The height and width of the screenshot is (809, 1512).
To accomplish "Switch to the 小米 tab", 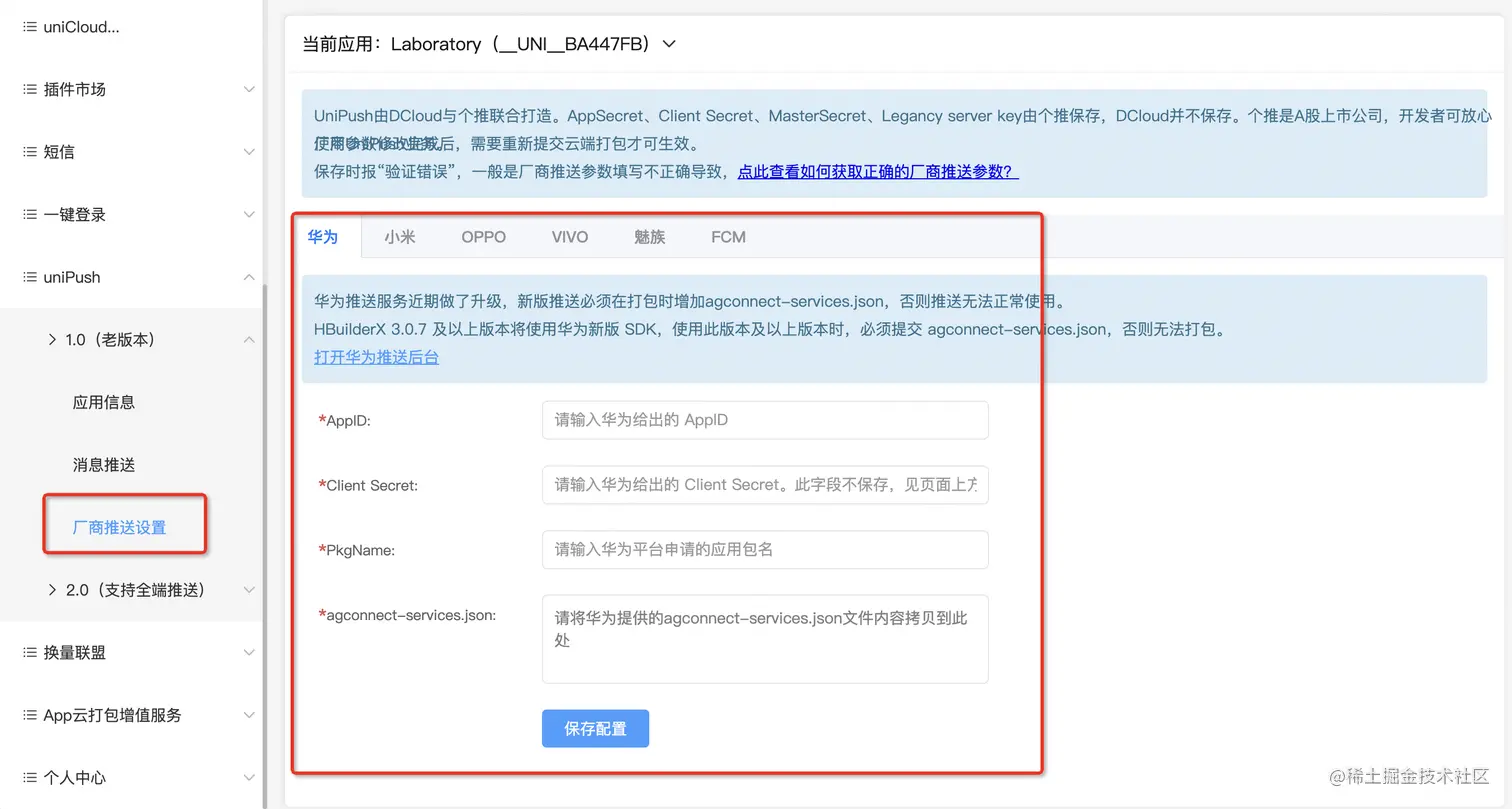I will pyautogui.click(x=400, y=237).
